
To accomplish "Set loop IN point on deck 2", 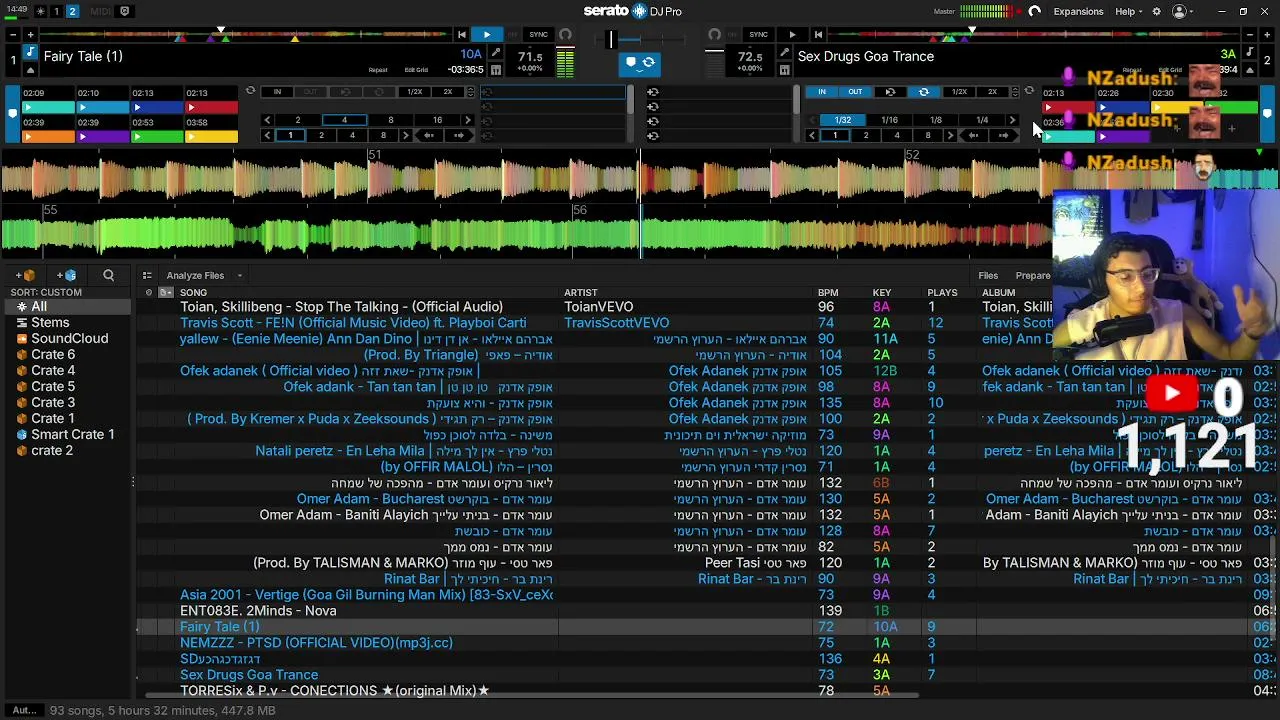I will click(822, 92).
